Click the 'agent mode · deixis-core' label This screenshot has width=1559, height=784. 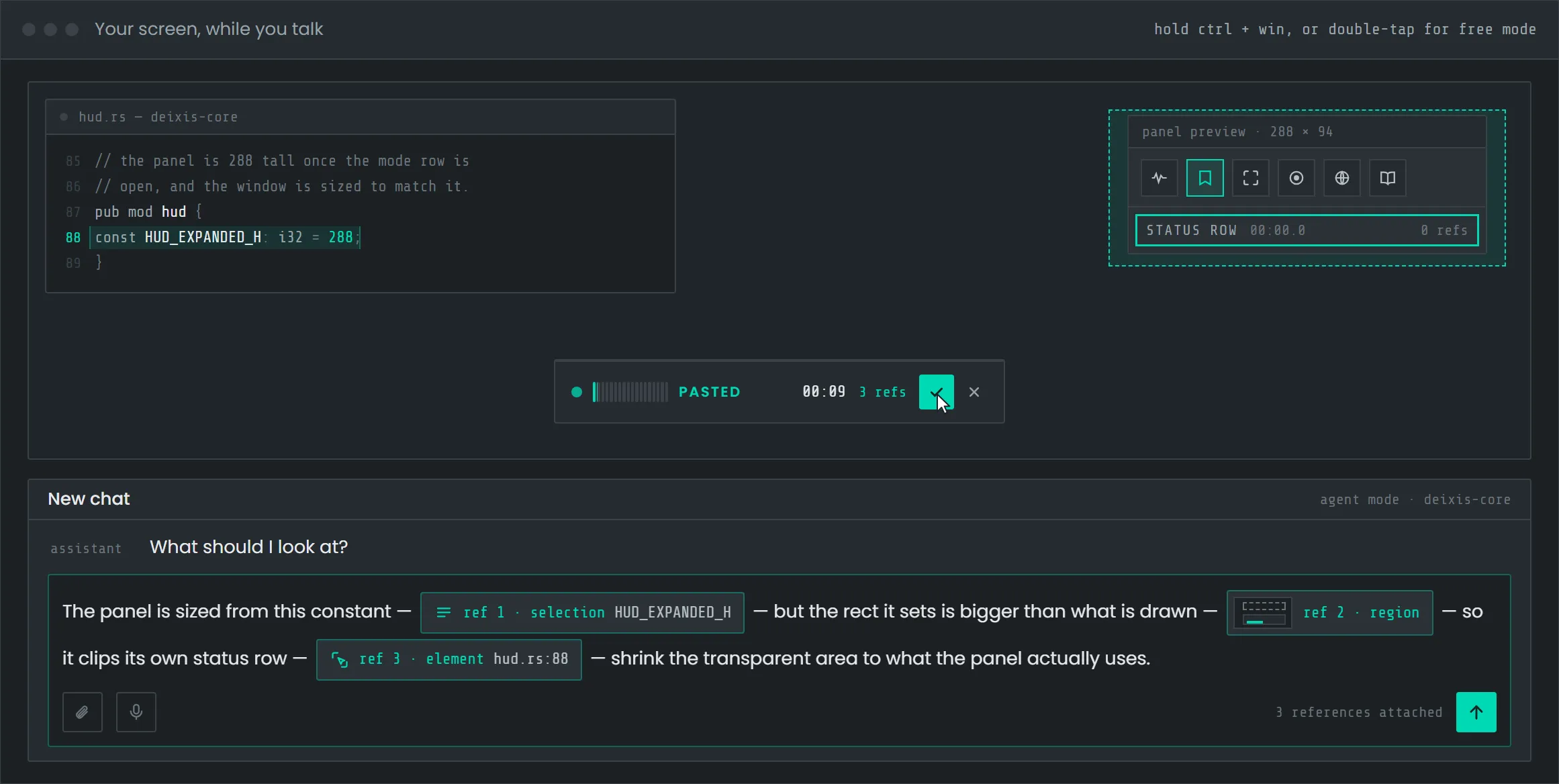[1415, 499]
